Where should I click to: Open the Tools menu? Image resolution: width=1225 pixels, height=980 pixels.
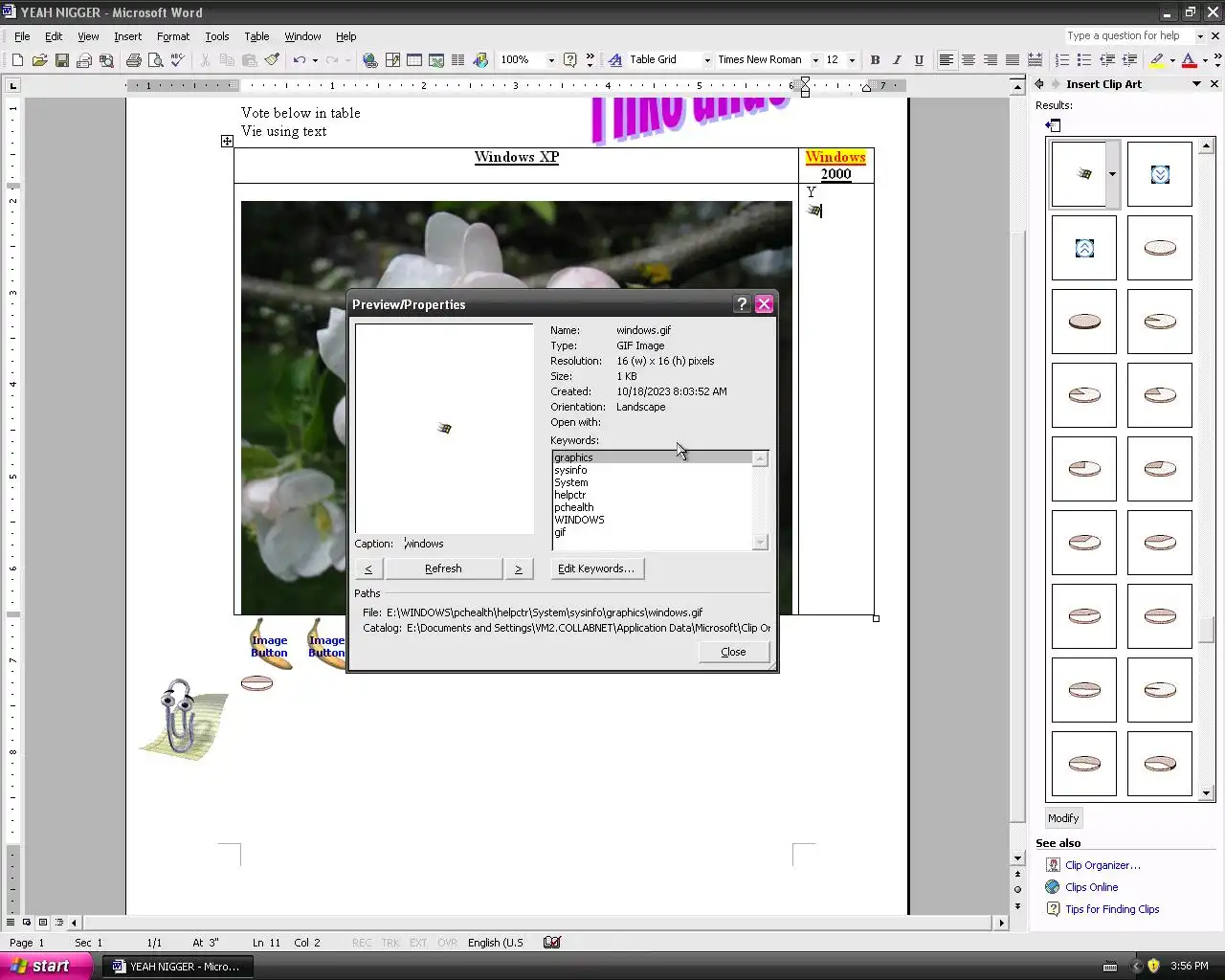pyautogui.click(x=217, y=36)
